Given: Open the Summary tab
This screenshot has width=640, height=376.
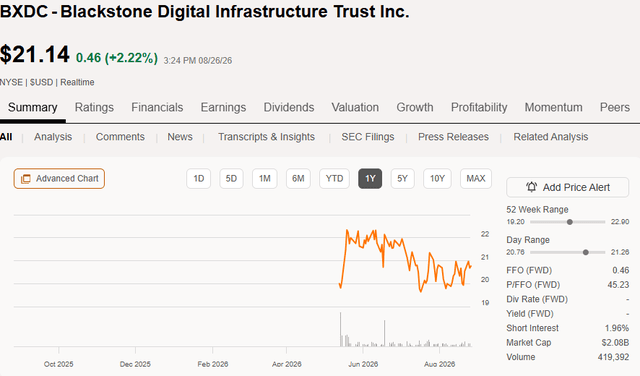Looking at the screenshot, I should tap(33, 107).
